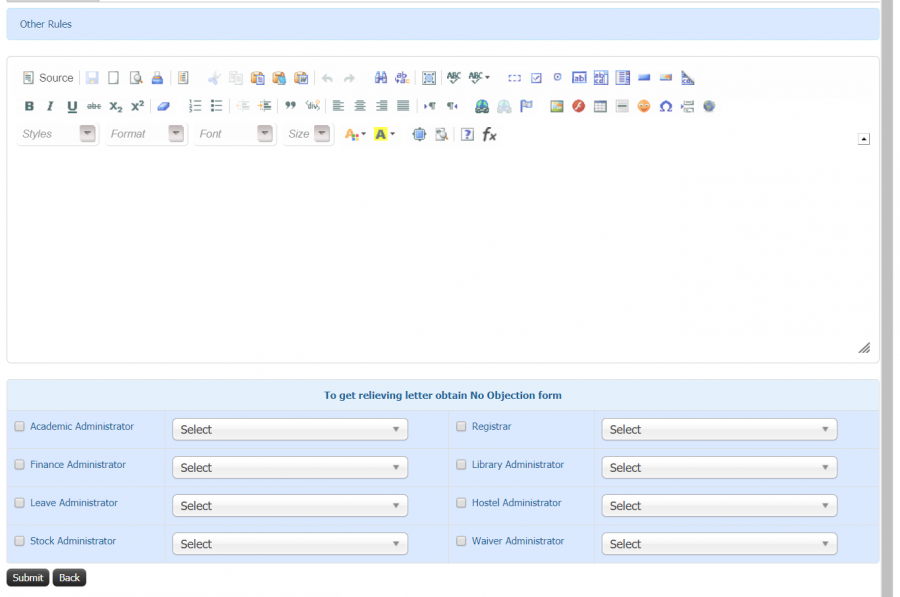Toggle Underline formatting

pyautogui.click(x=72, y=106)
